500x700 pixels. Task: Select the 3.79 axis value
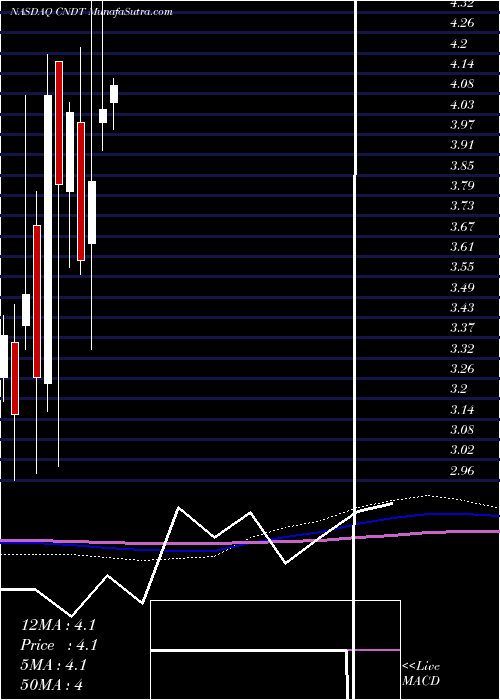(x=462, y=186)
